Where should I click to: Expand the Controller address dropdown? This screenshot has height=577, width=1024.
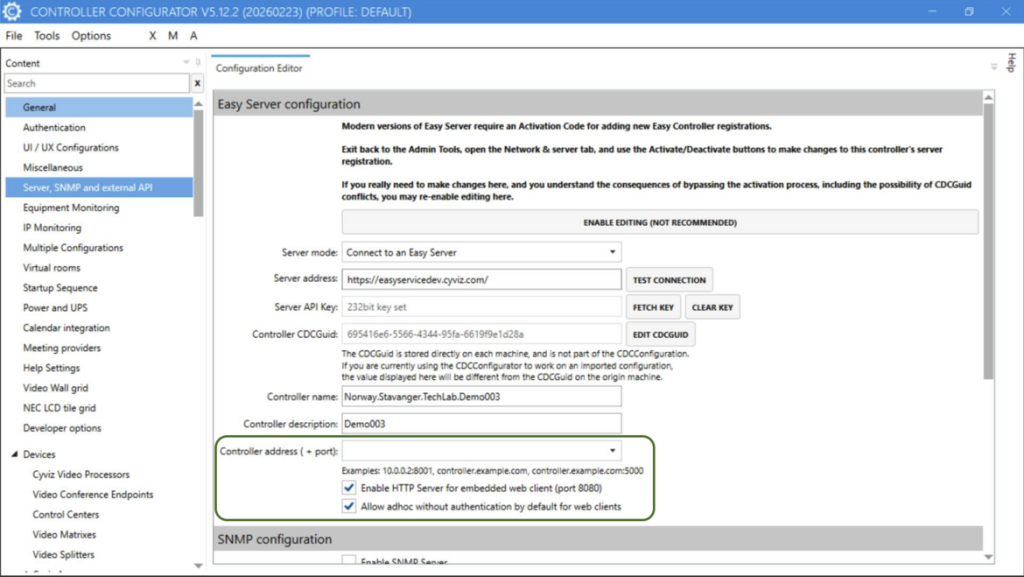612,451
